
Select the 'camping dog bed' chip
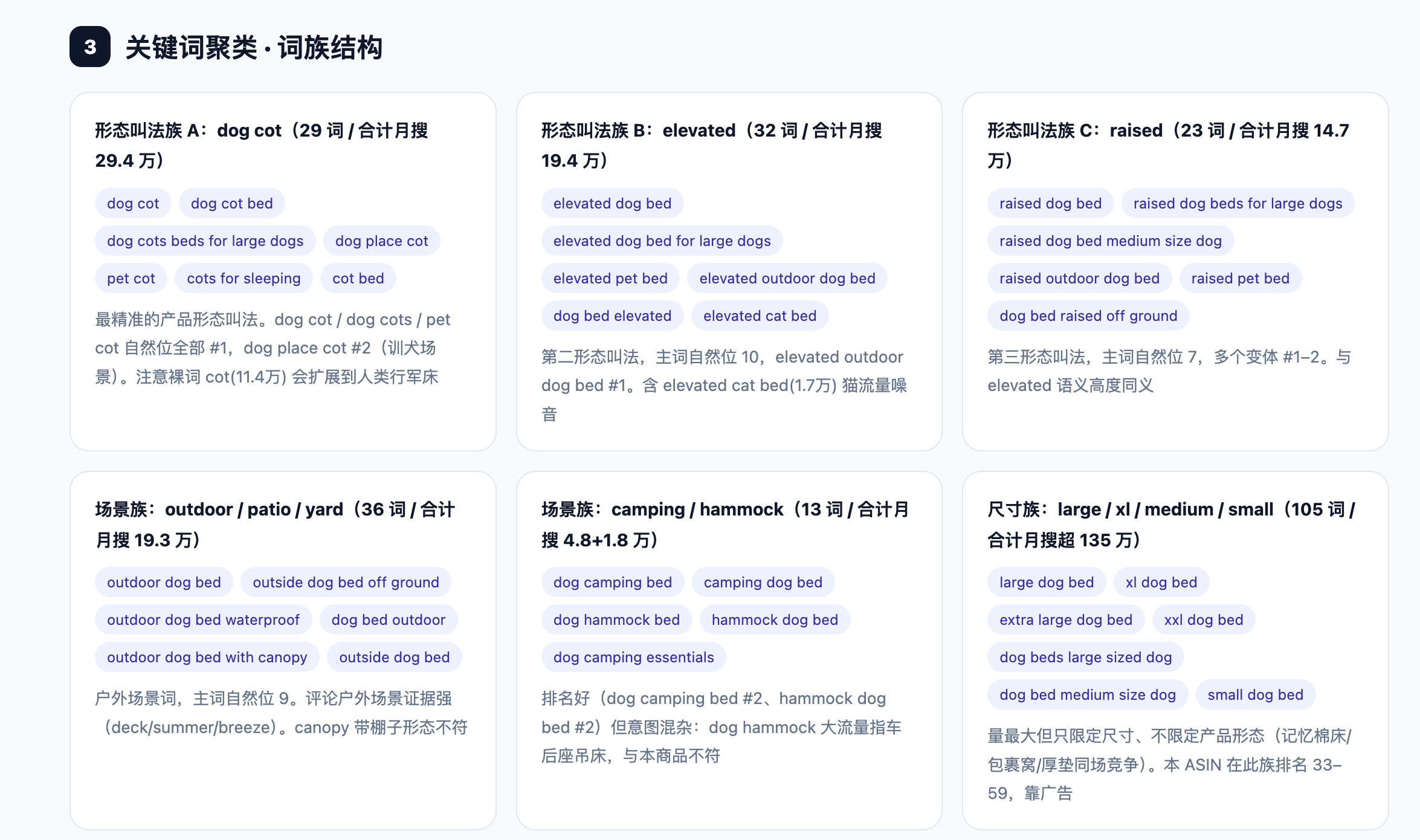763,583
